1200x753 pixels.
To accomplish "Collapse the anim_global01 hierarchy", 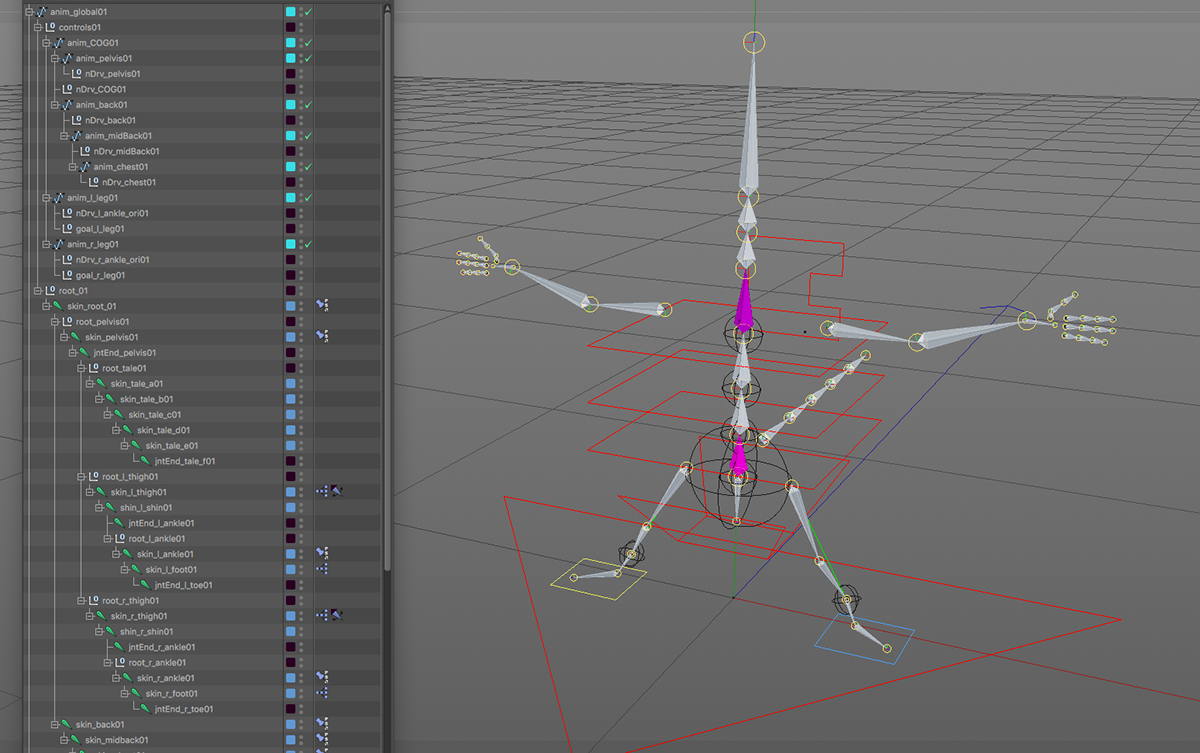I will [30, 12].
